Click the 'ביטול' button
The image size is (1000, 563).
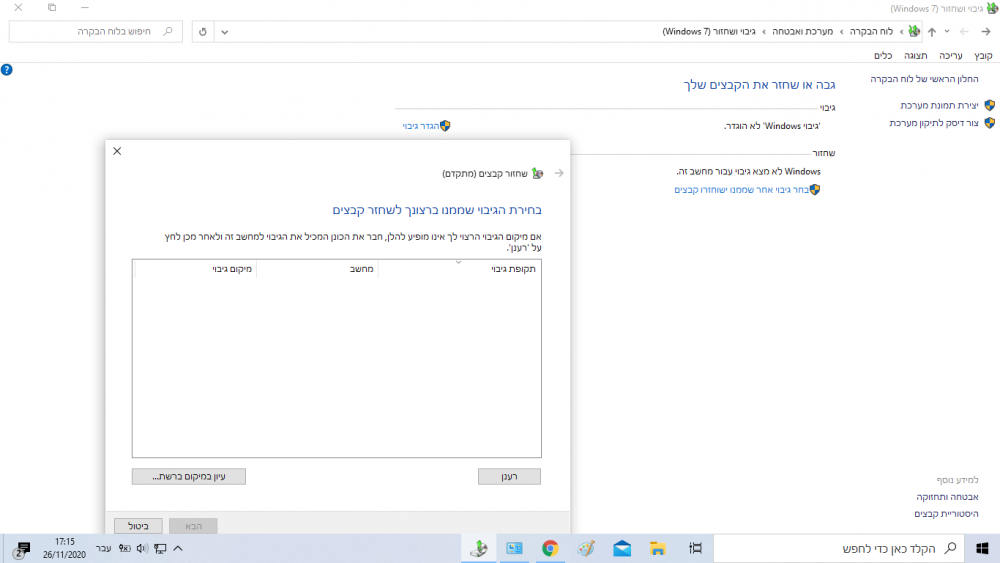pyautogui.click(x=138, y=526)
